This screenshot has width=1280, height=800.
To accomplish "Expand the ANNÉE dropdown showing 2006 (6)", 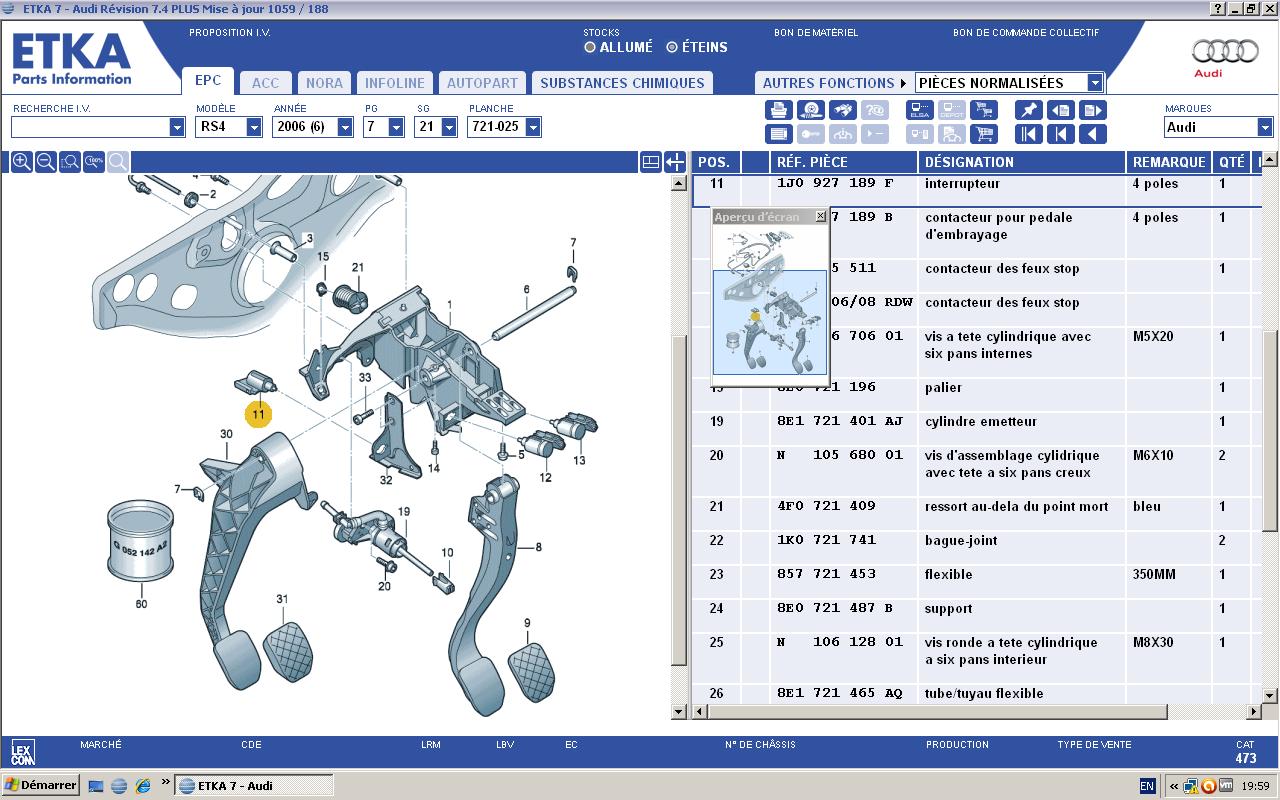I will pos(345,127).
